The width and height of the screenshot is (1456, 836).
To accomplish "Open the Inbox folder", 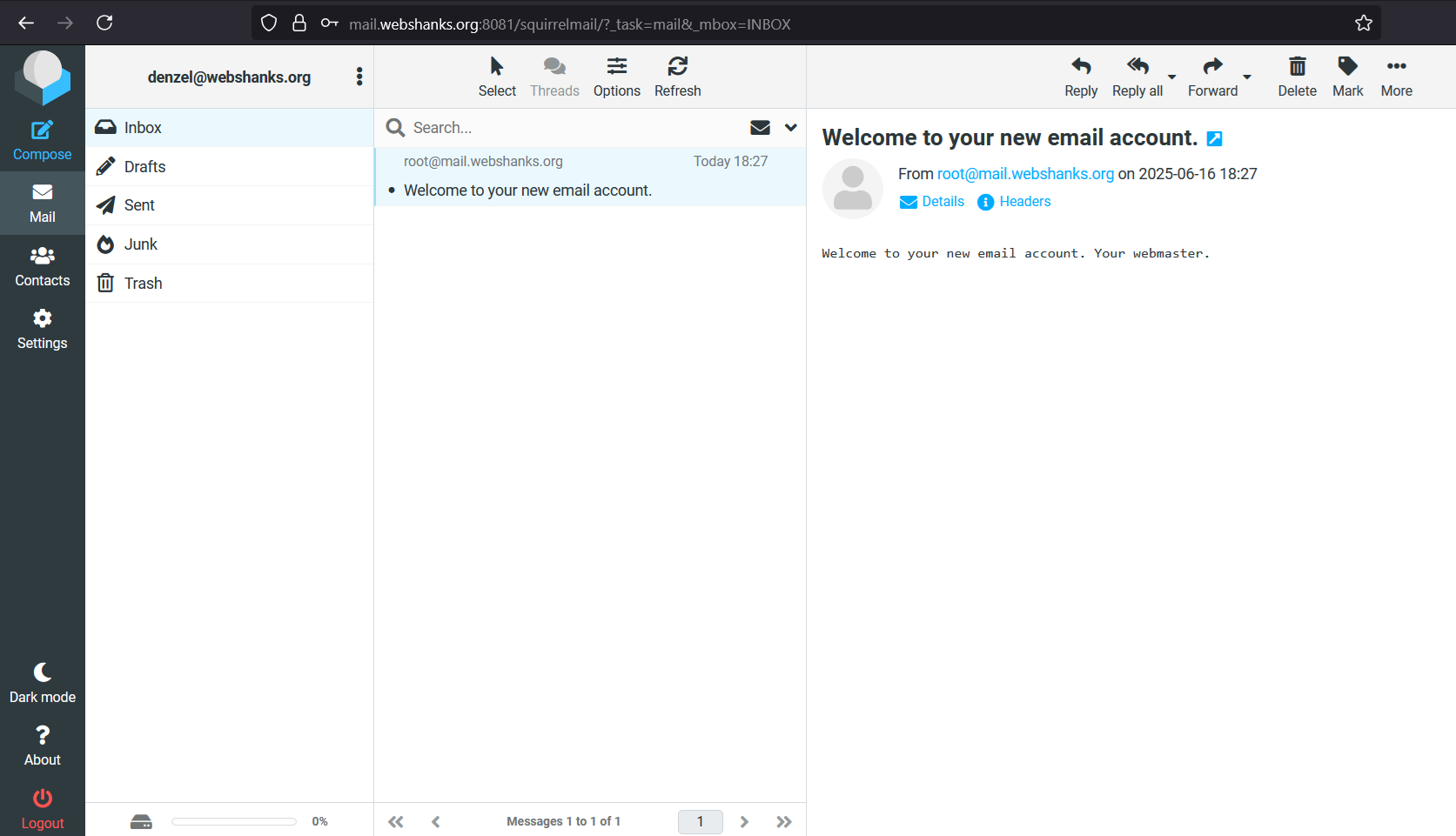I will coord(230,128).
